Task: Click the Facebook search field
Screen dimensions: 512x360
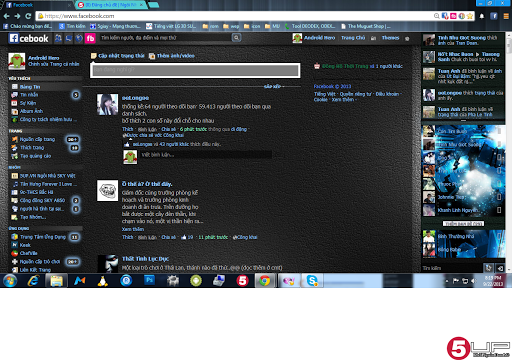Action: coord(166,38)
